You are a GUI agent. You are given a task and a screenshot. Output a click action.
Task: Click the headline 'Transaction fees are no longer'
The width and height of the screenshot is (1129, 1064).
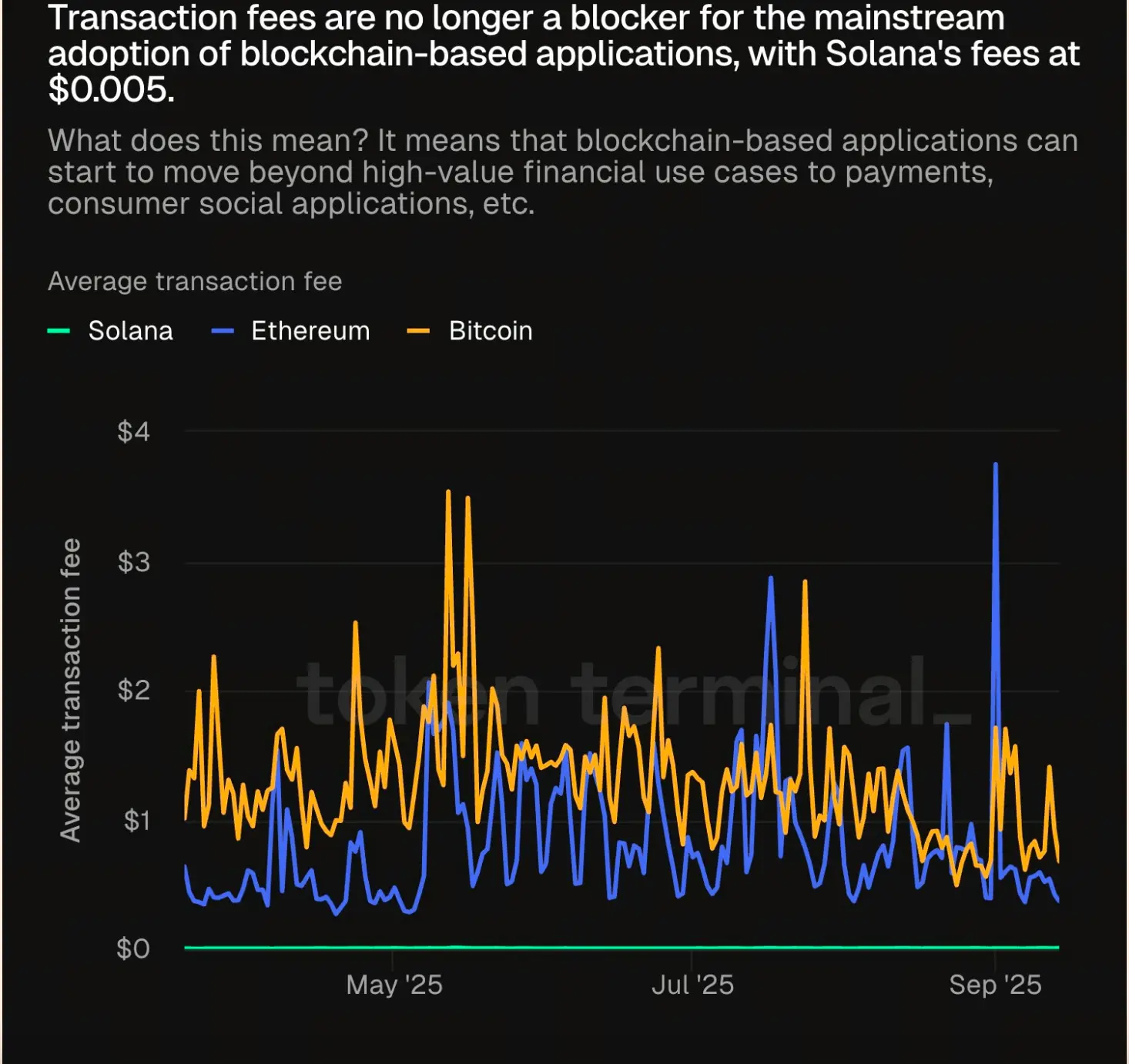(x=564, y=53)
